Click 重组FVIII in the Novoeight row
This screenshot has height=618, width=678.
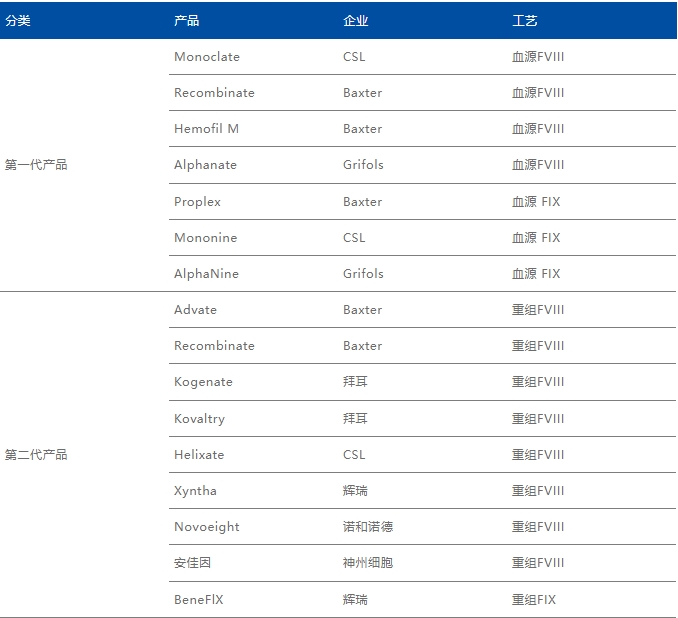[x=538, y=527]
